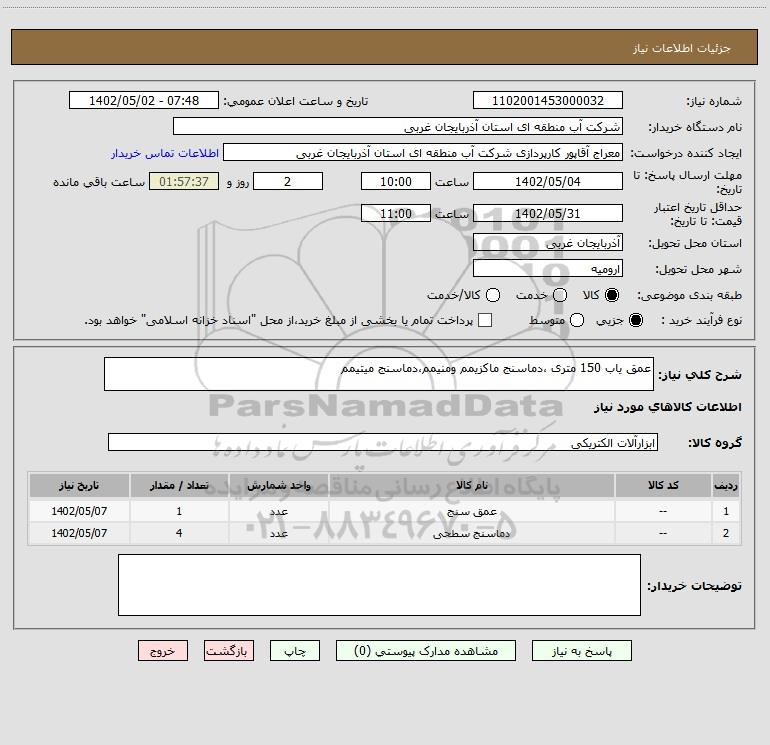Click the general need description text box
This screenshot has height=745, width=770.
(379, 374)
